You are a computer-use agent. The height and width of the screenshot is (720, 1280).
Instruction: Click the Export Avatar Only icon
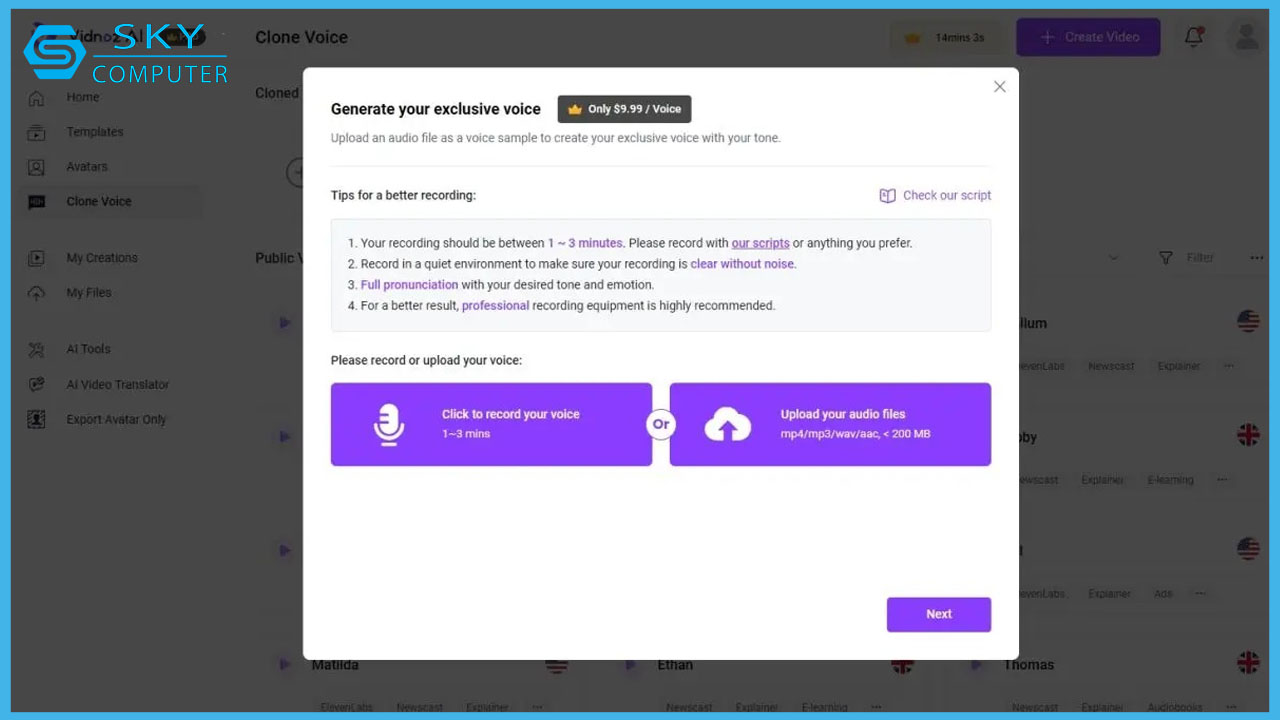(37, 420)
